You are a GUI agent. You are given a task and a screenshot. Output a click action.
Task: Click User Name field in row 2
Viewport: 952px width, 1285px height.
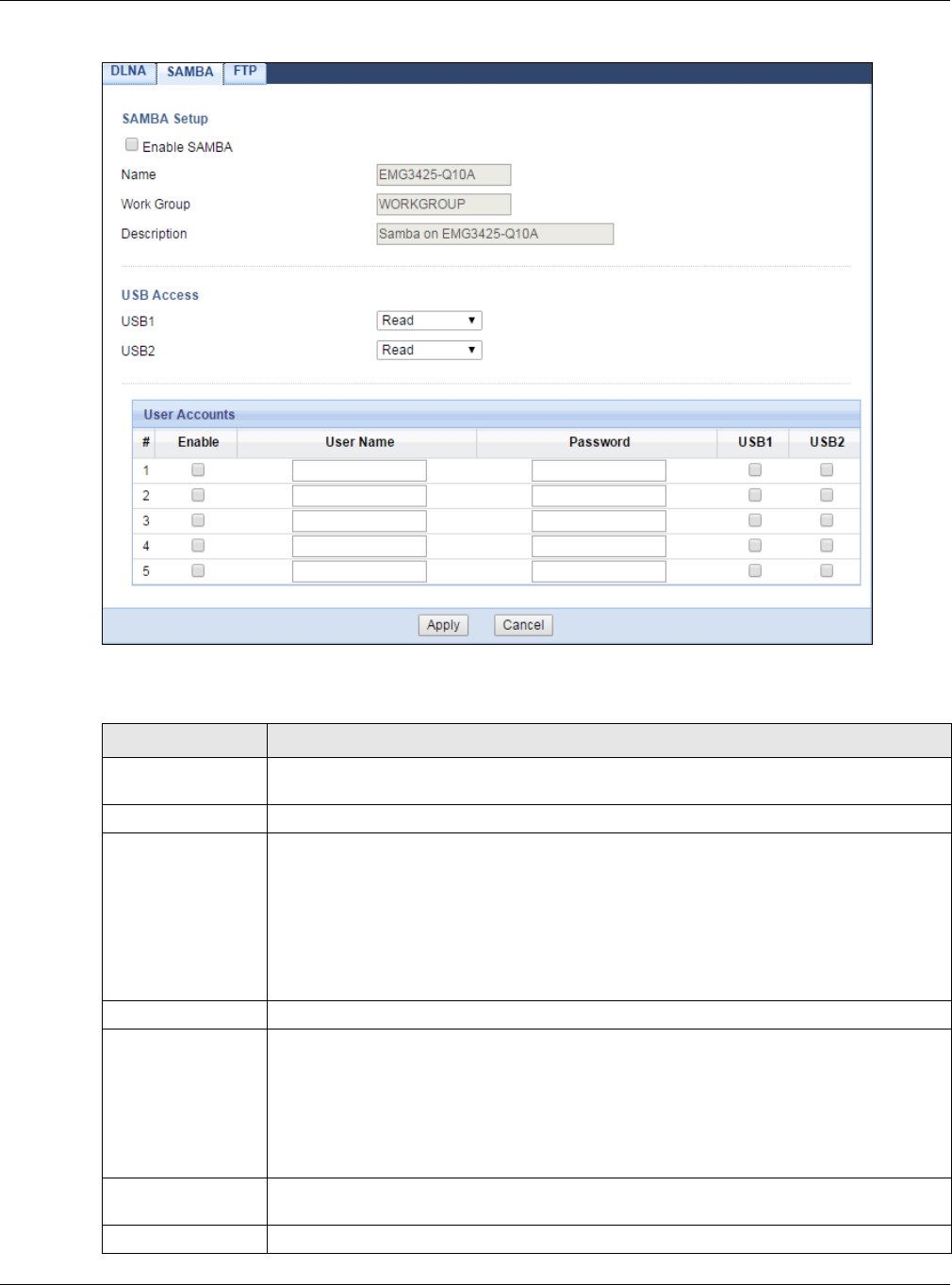click(x=359, y=496)
